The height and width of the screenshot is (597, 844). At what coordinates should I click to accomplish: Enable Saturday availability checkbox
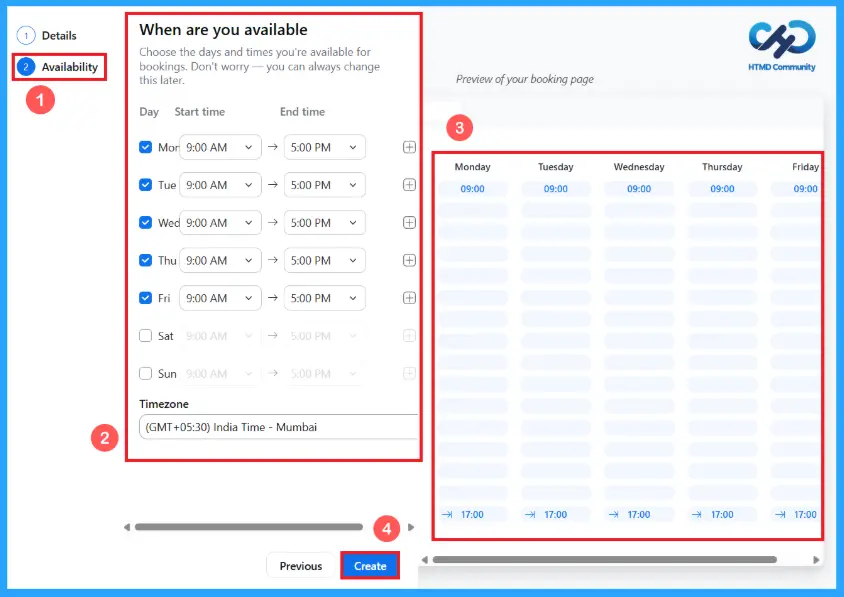[x=145, y=335]
